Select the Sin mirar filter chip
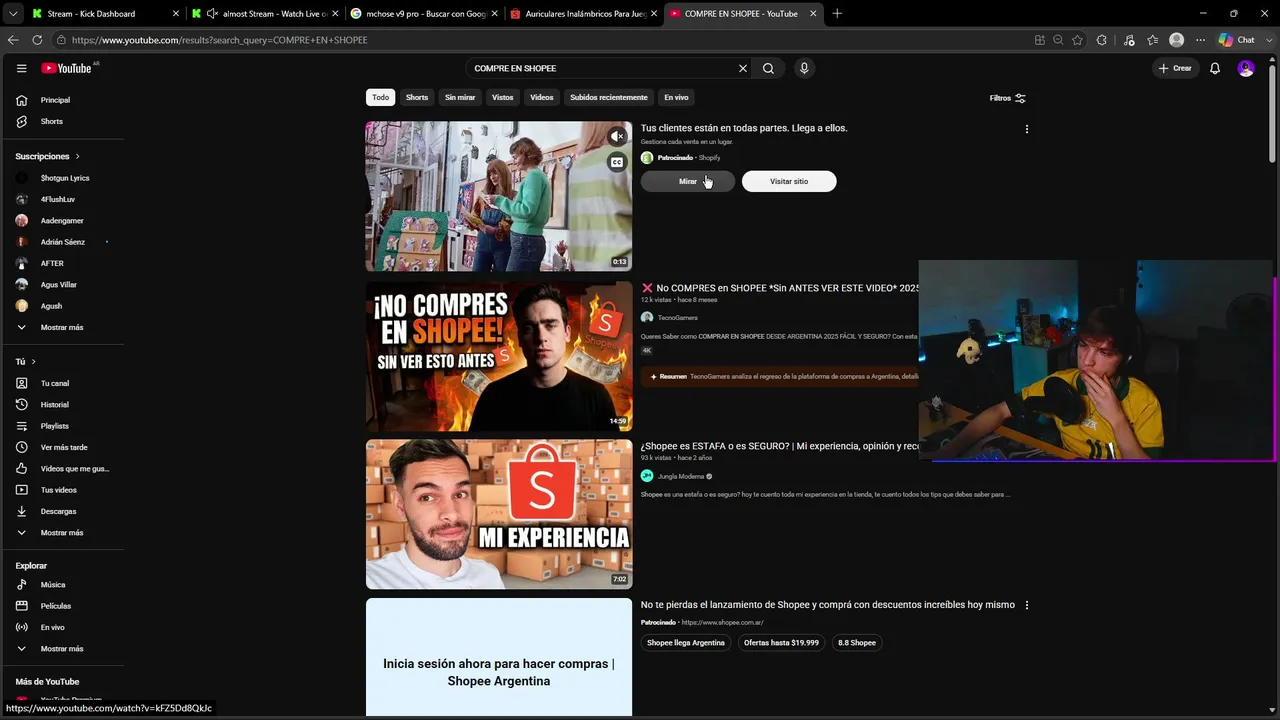Image resolution: width=1280 pixels, height=720 pixels. [x=460, y=98]
